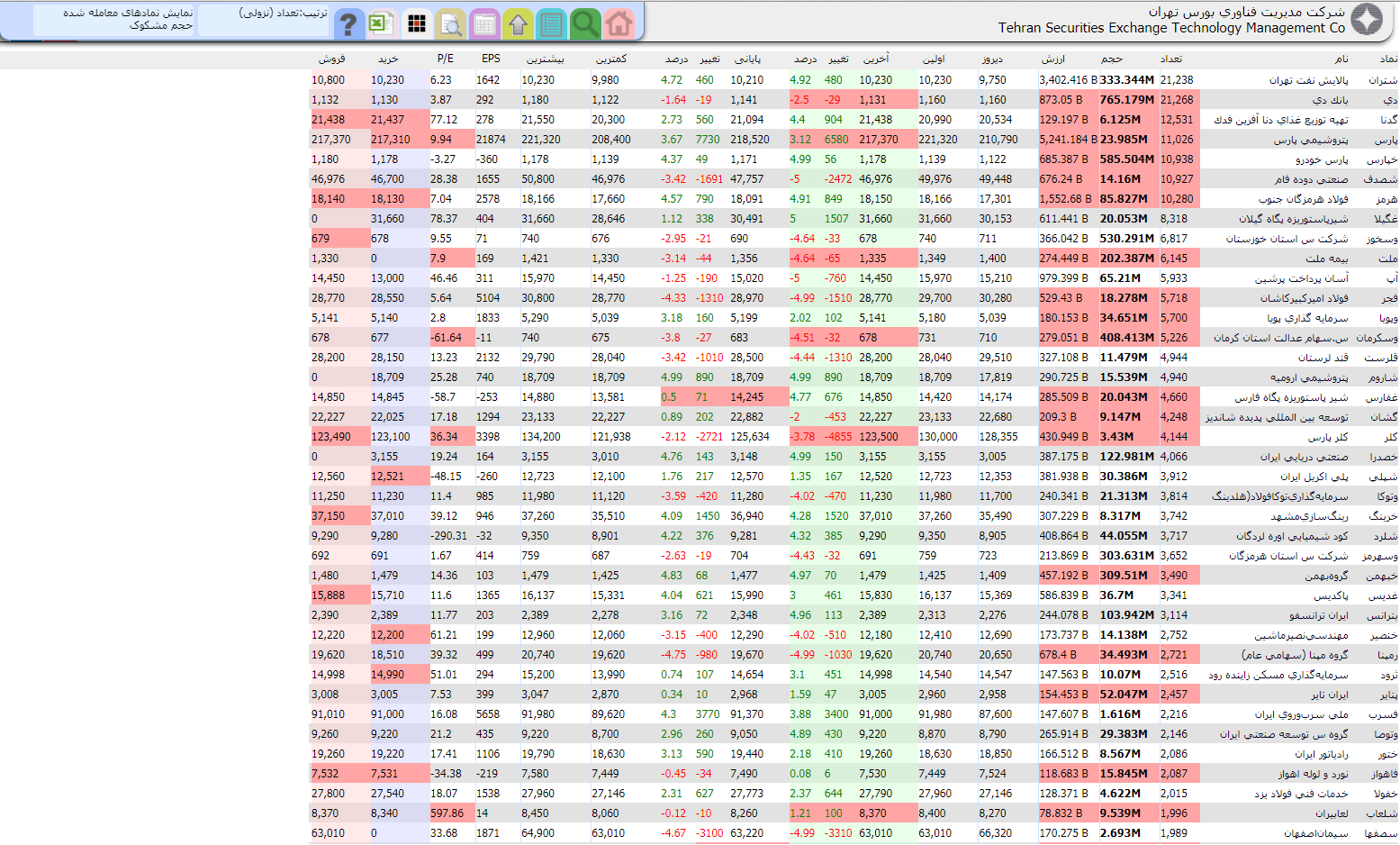Open the document search preview icon
This screenshot has height=845, width=1400.
click(x=450, y=23)
